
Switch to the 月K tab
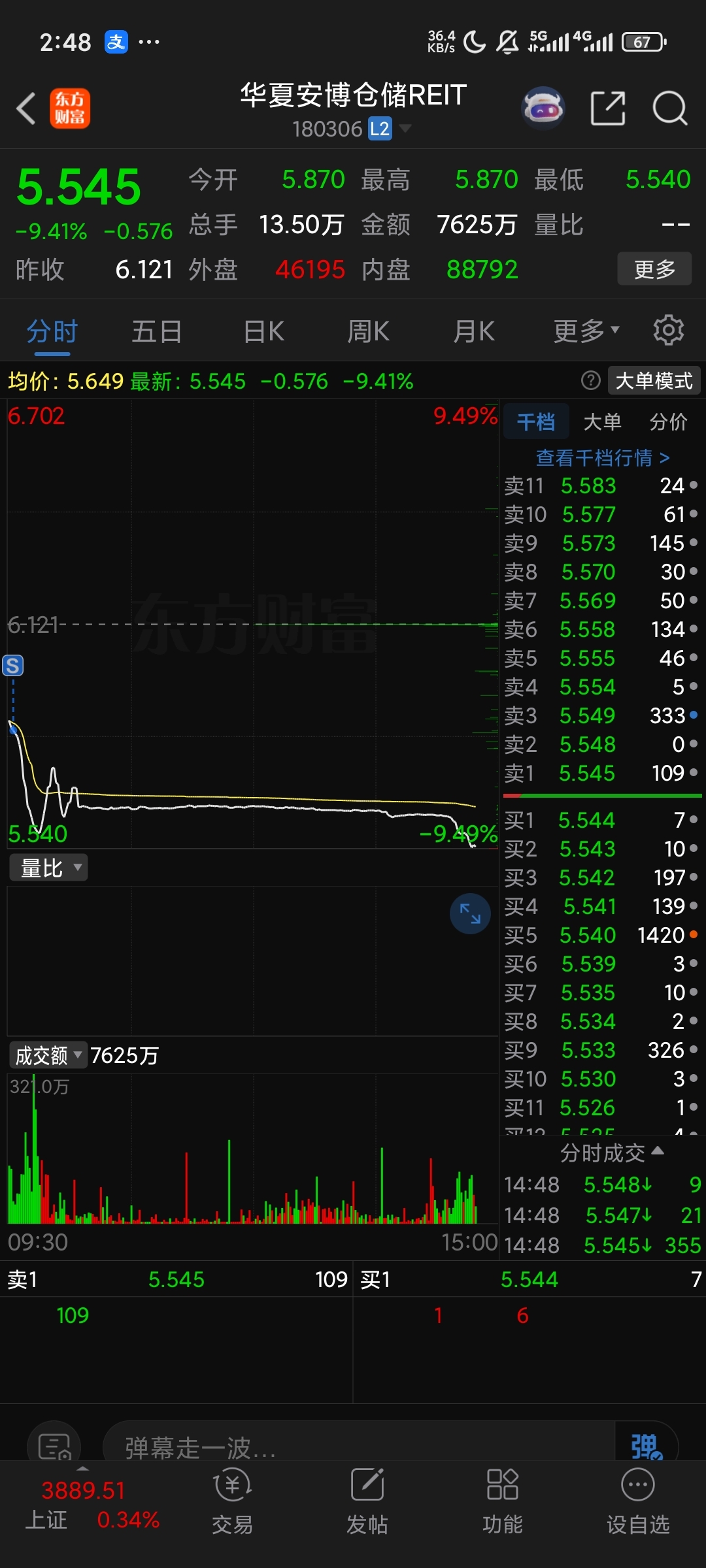474,331
